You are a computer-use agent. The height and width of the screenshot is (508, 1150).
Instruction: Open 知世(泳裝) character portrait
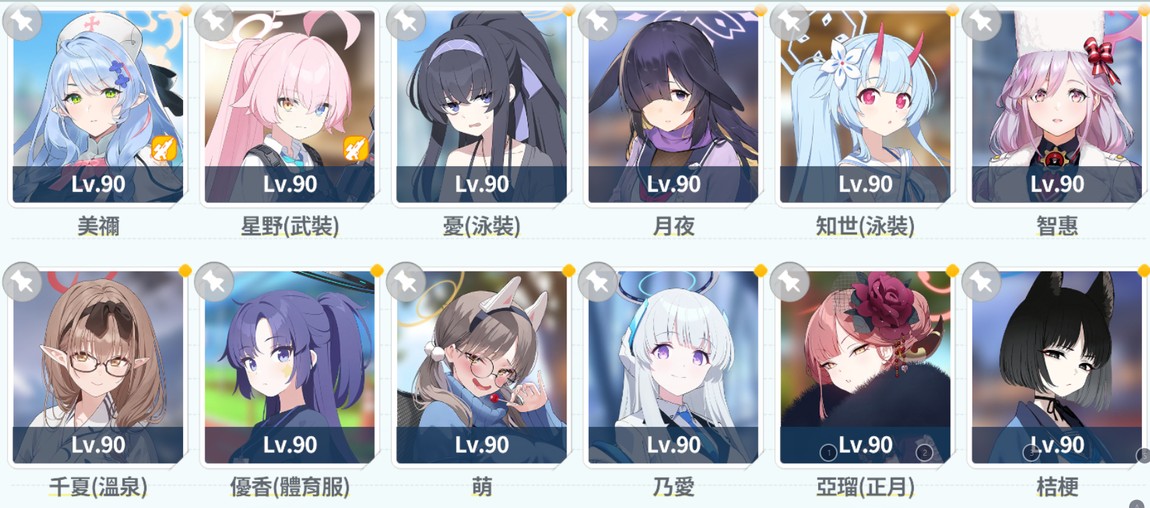pos(865,106)
